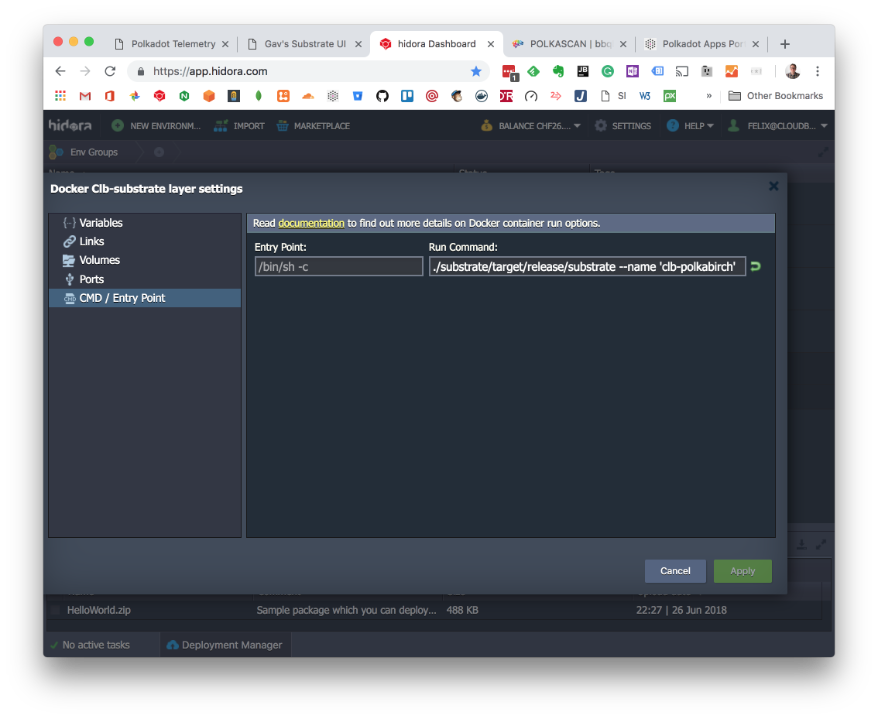Viewport: 878px width, 719px height.
Task: Reload the page in the browser
Action: (x=110, y=71)
